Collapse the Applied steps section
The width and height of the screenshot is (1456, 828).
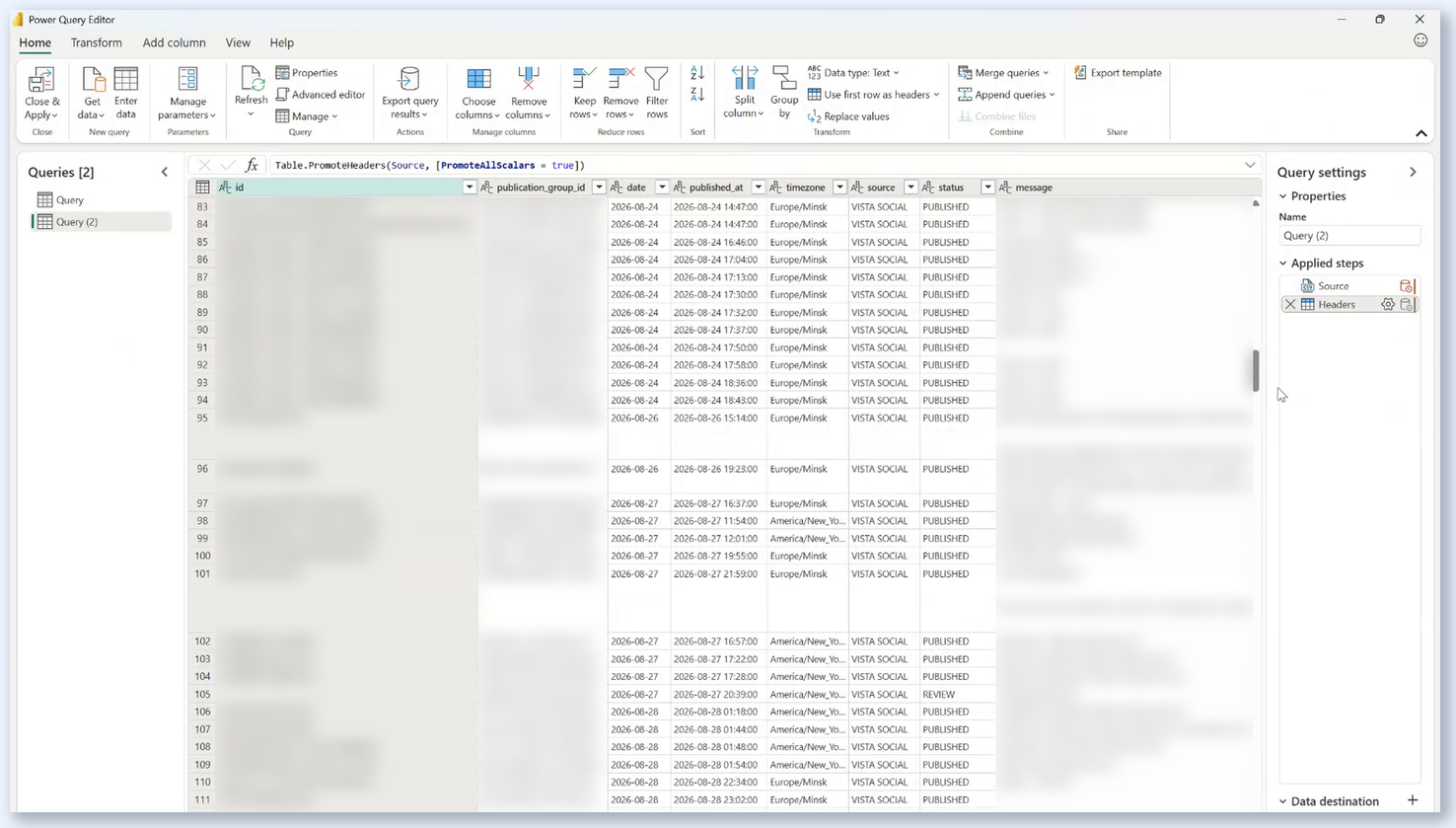[1283, 263]
